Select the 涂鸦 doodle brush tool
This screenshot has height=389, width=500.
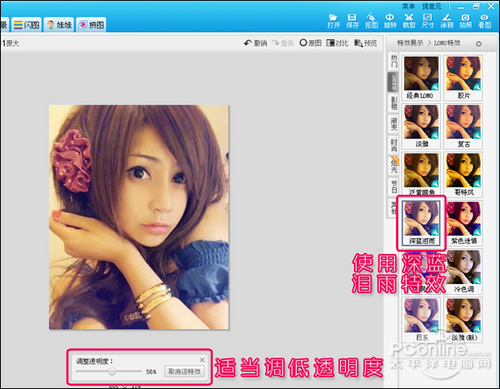coord(447,21)
